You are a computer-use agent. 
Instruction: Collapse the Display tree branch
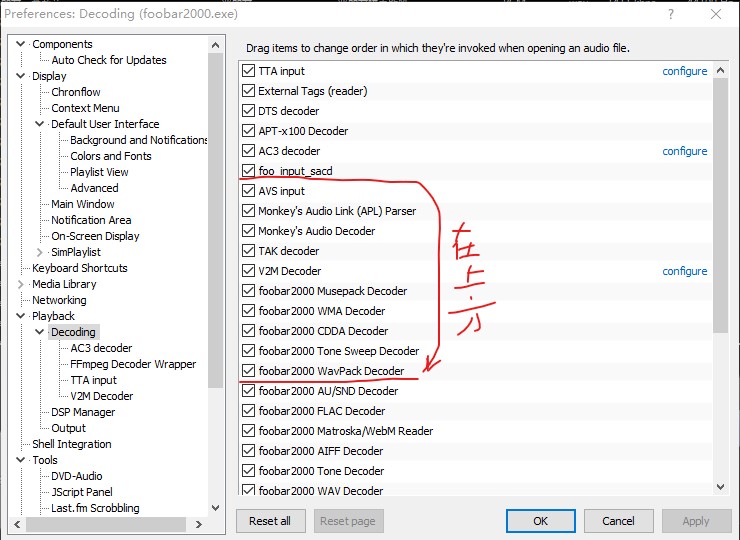point(21,76)
